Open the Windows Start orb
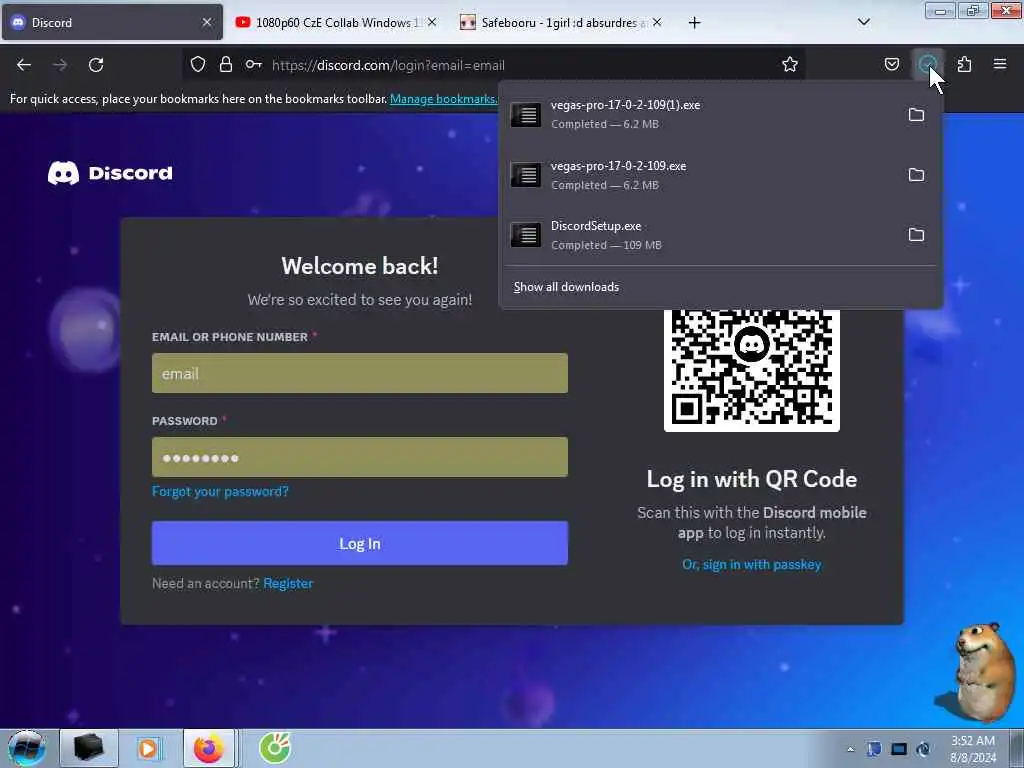1024x768 pixels. click(27, 748)
